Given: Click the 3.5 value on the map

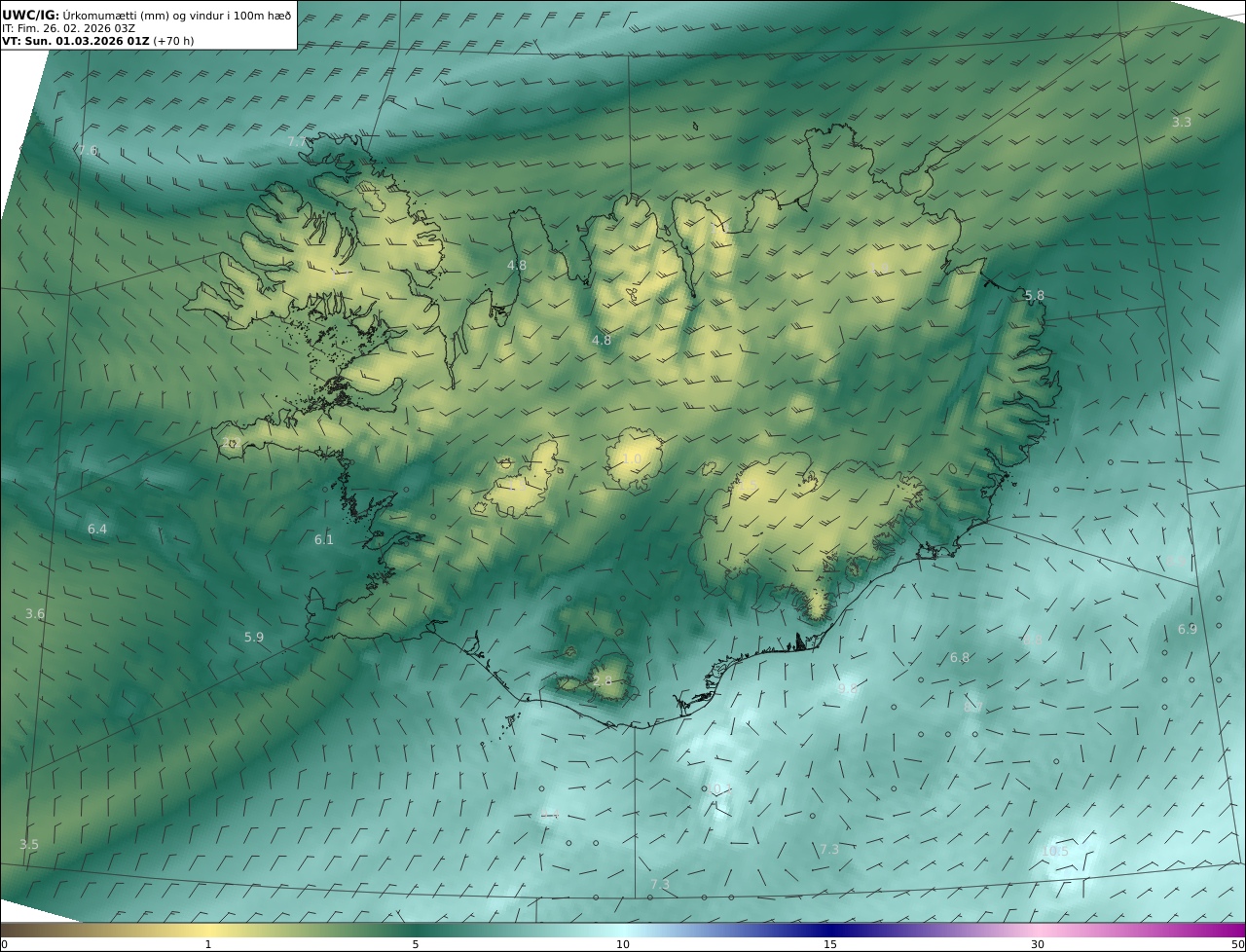Looking at the screenshot, I should pyautogui.click(x=29, y=844).
